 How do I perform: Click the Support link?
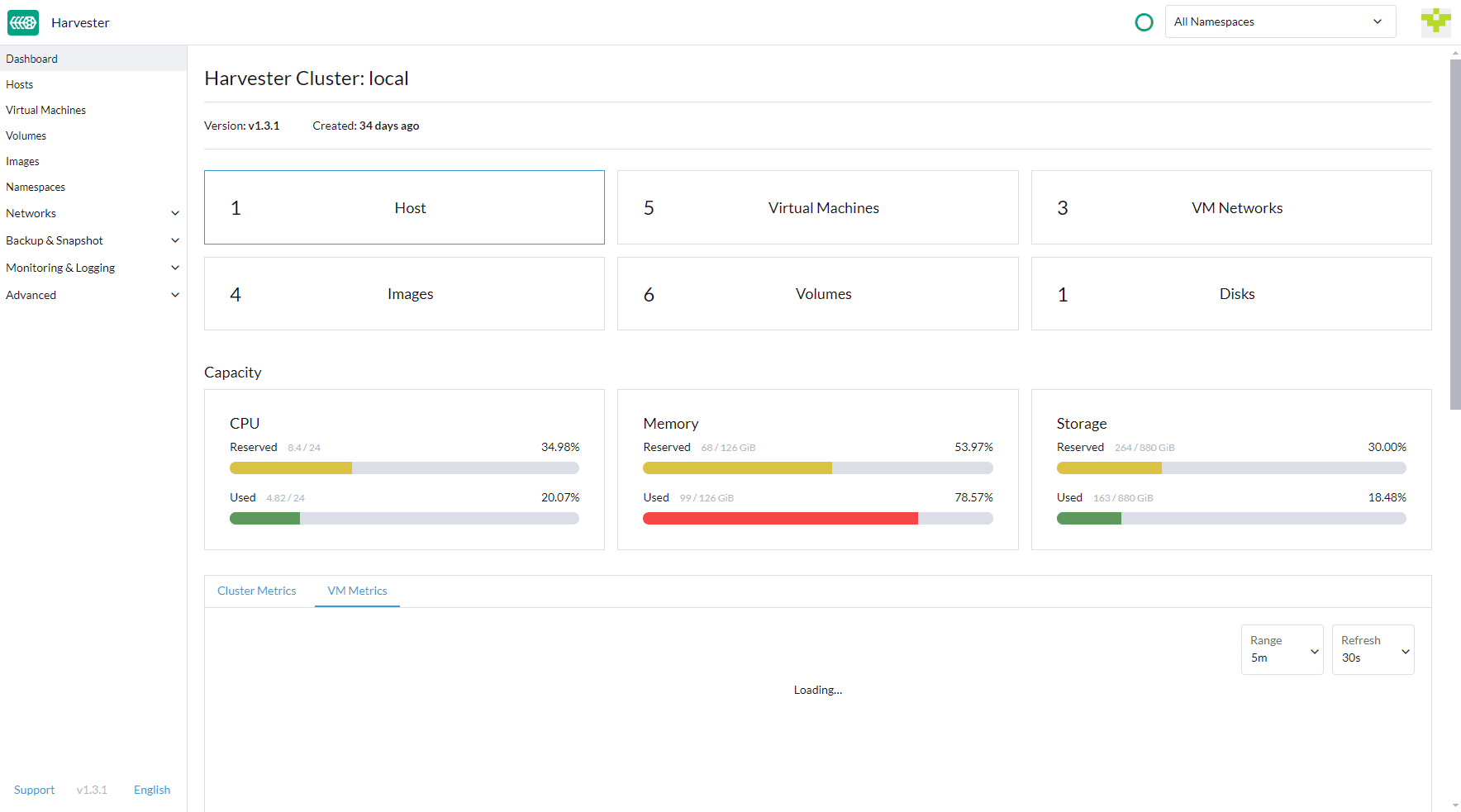coord(34,790)
